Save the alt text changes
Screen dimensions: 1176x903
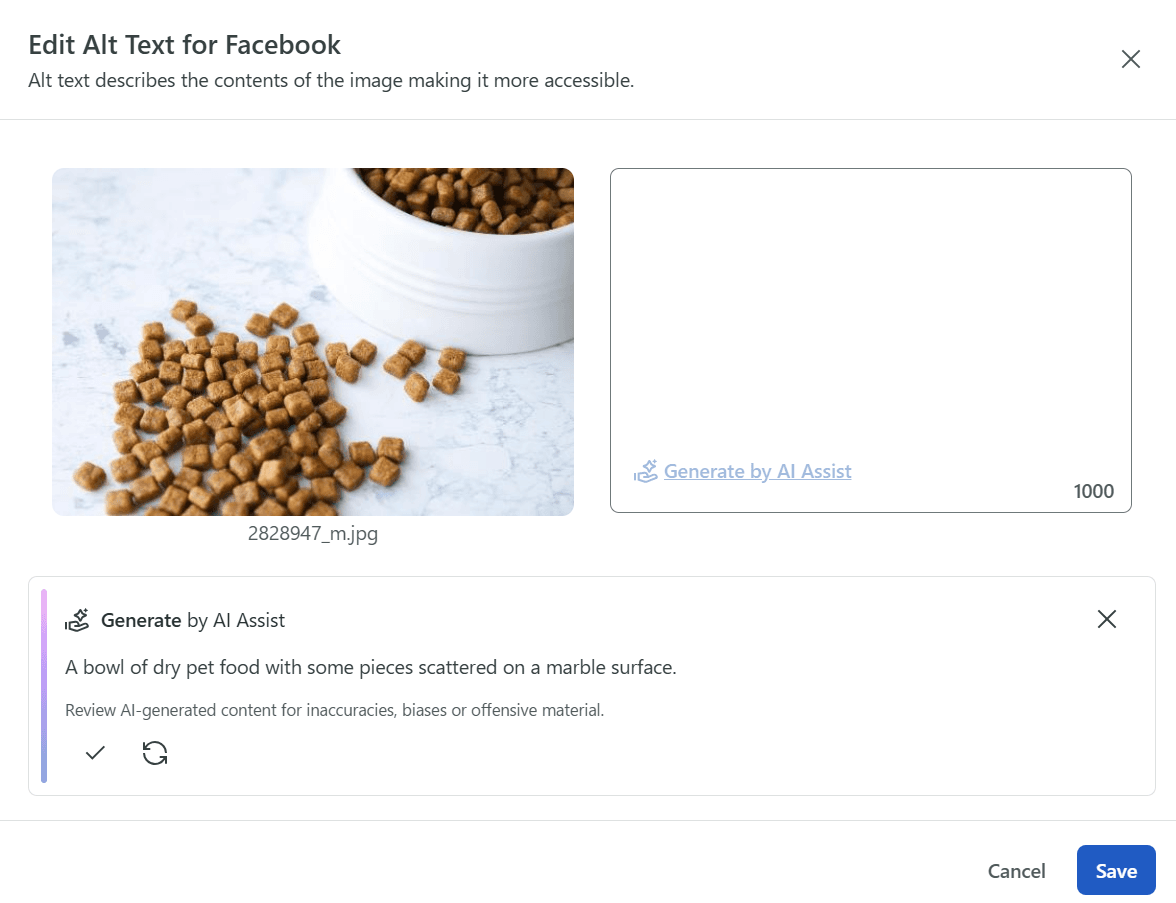(x=1115, y=870)
